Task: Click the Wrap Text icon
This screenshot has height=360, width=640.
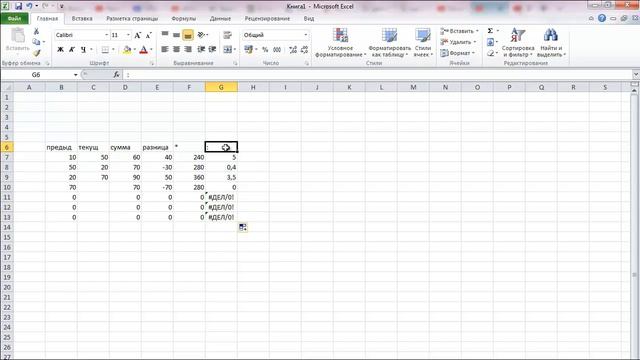Action: pyautogui.click(x=228, y=35)
